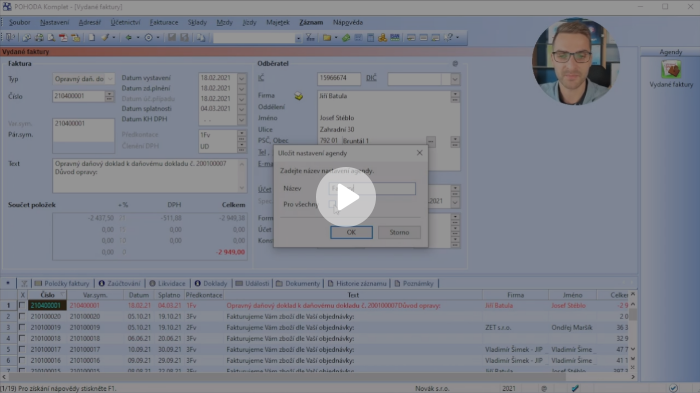Open the Datum vystavení date dropdown
Image resolution: width=700 pixels, height=393 pixels.
click(242, 78)
